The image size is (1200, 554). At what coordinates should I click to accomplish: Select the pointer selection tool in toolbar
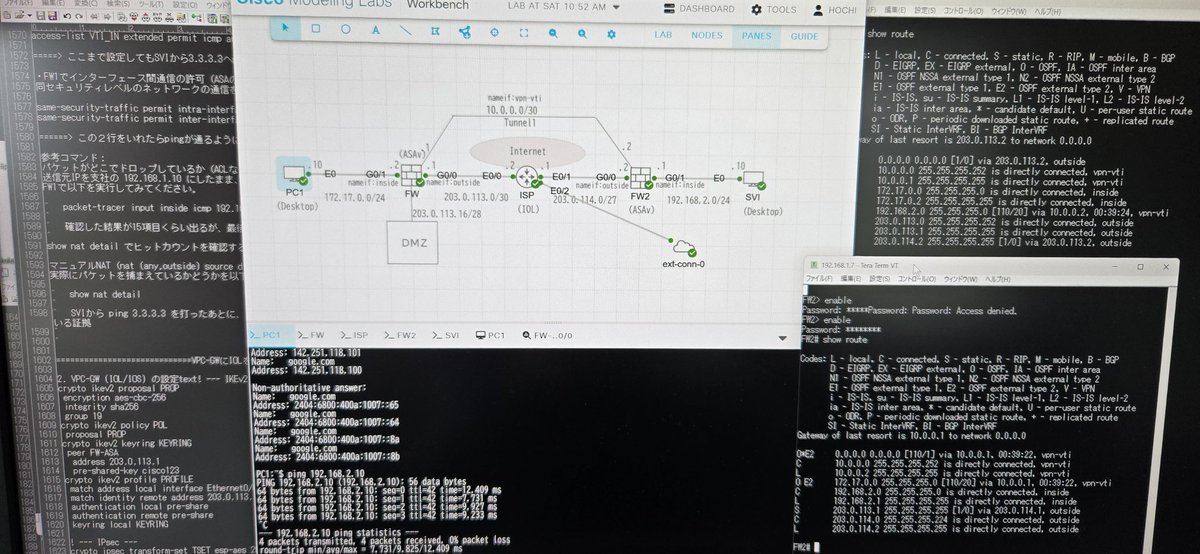pos(285,29)
